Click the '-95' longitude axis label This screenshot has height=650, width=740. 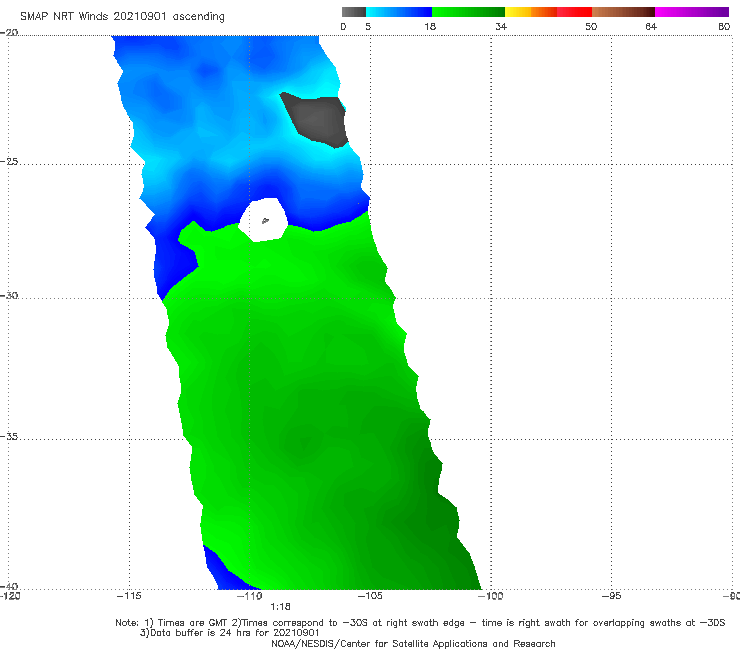coord(612,596)
